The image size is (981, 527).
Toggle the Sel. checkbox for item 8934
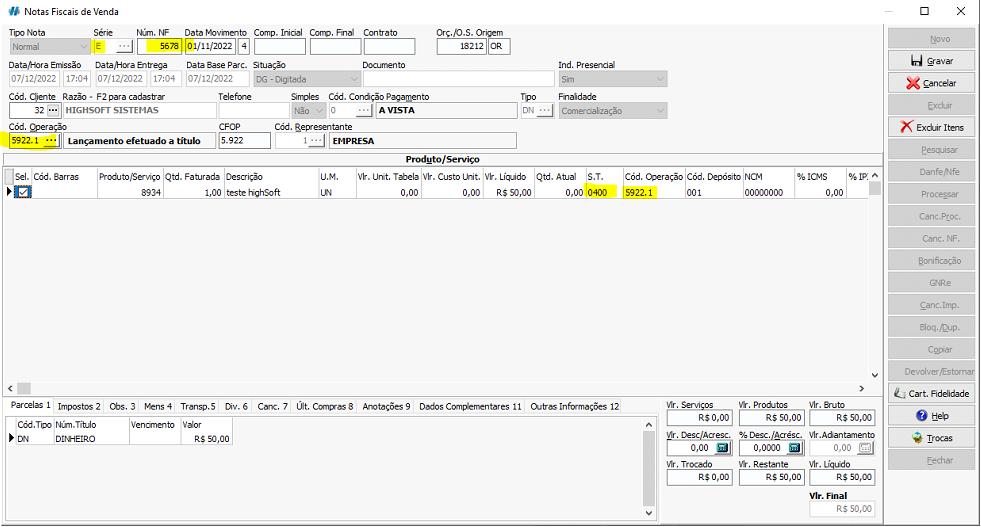pos(23,192)
